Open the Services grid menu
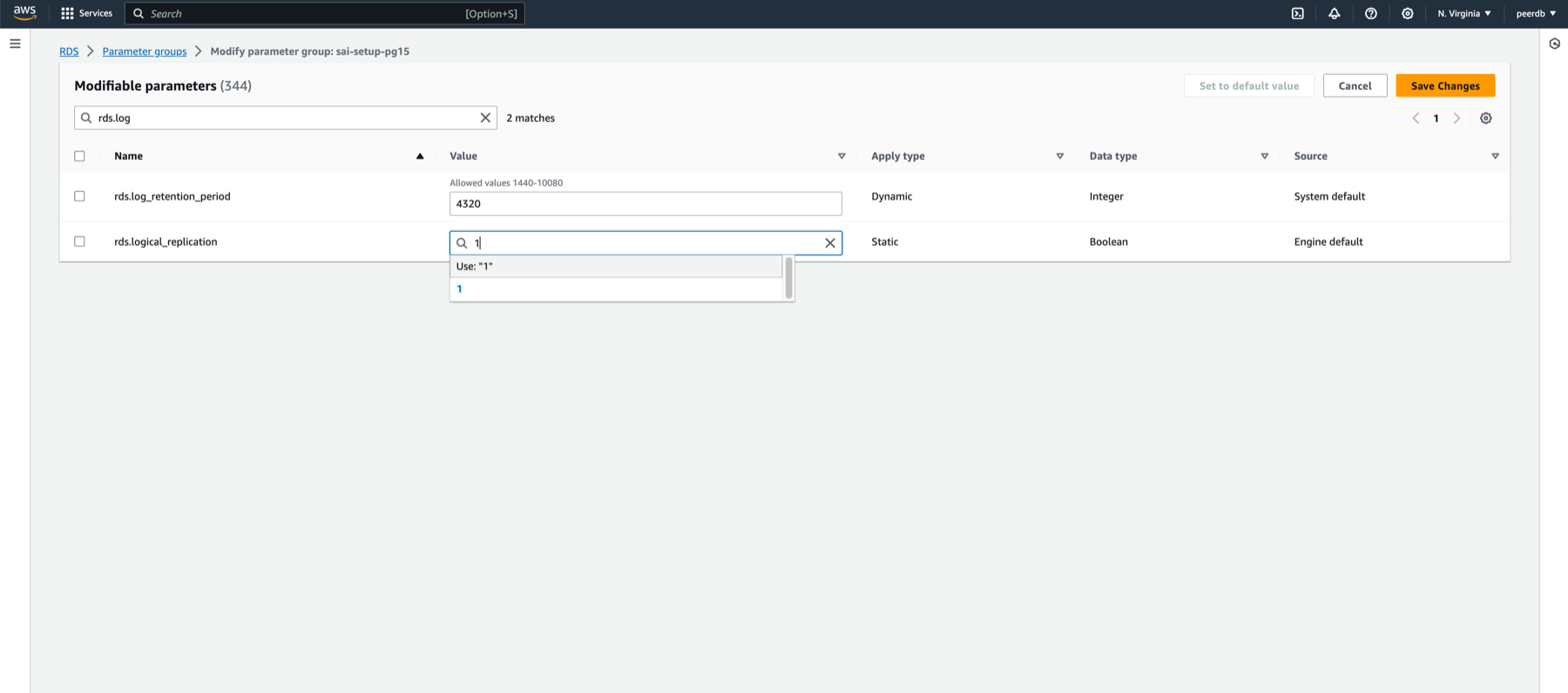The height and width of the screenshot is (693, 1568). [x=86, y=14]
